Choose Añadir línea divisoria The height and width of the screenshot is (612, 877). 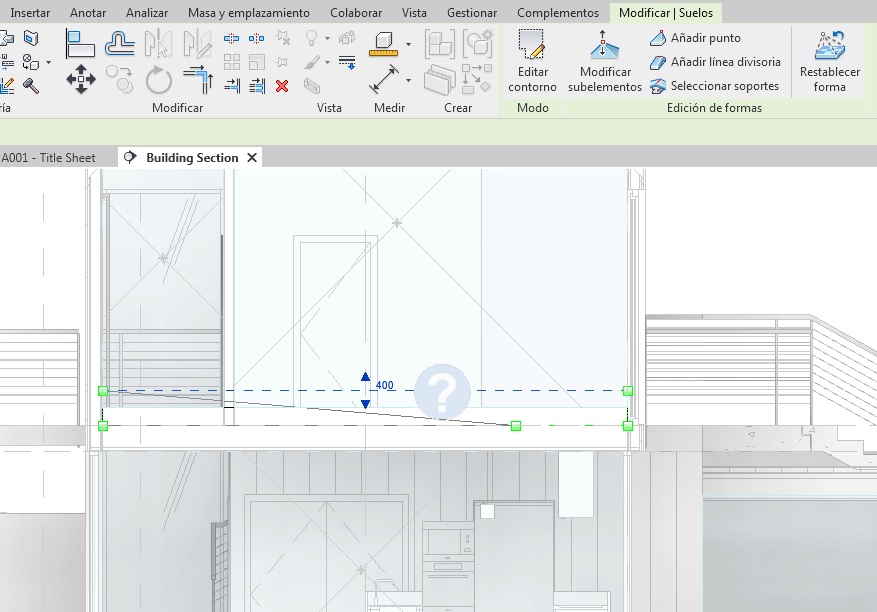[x=715, y=62]
